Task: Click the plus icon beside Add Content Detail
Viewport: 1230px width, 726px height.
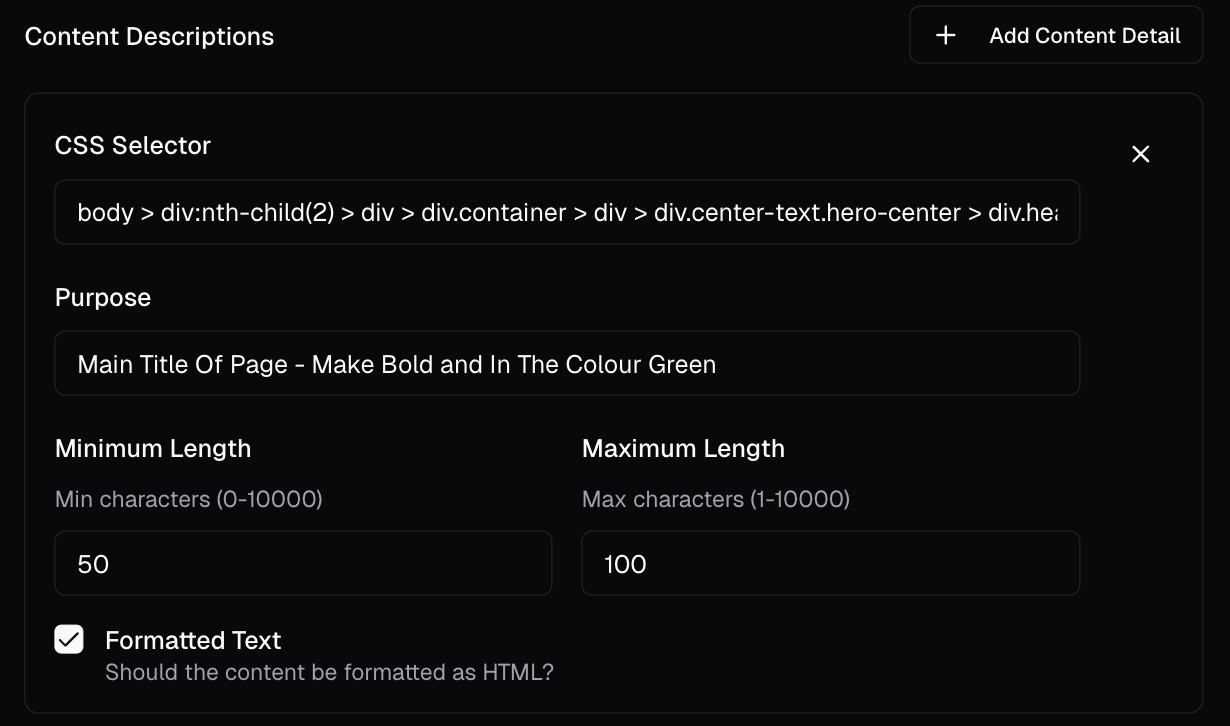Action: [x=945, y=36]
